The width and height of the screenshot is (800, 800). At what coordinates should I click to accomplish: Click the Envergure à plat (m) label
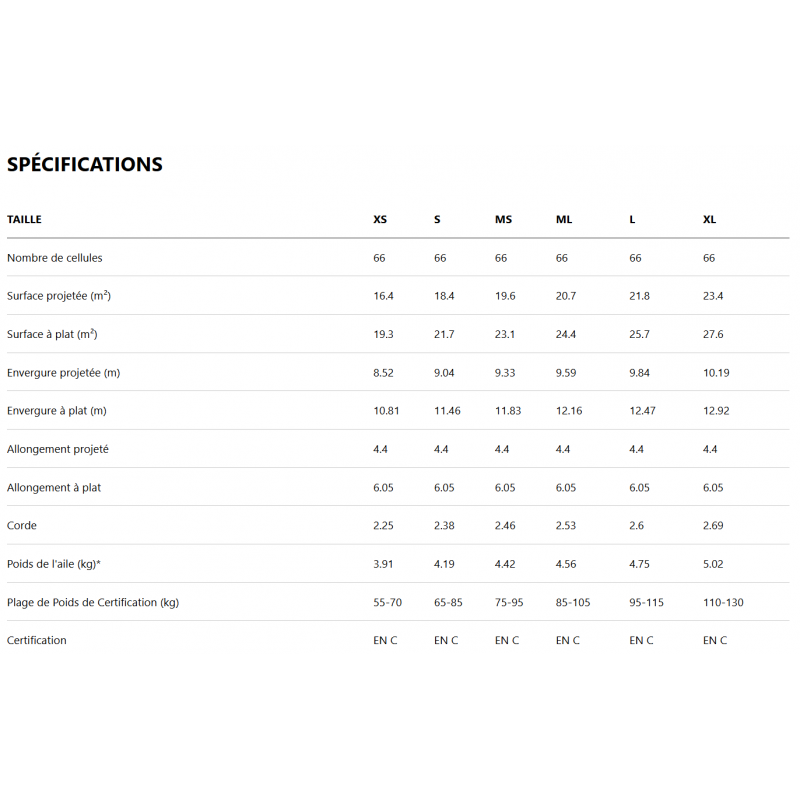coord(57,411)
